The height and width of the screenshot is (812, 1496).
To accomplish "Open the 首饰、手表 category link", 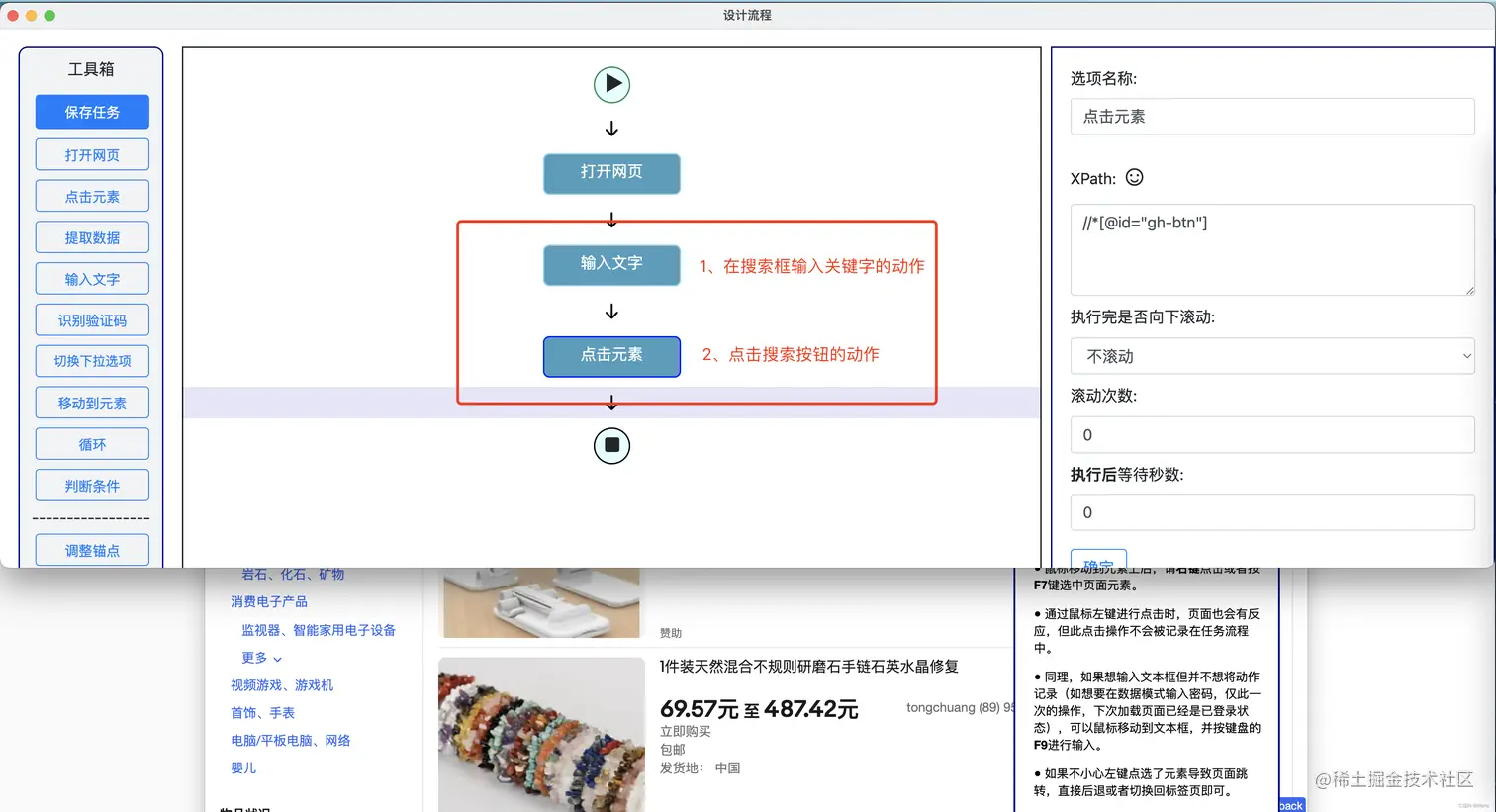I will pos(263,712).
